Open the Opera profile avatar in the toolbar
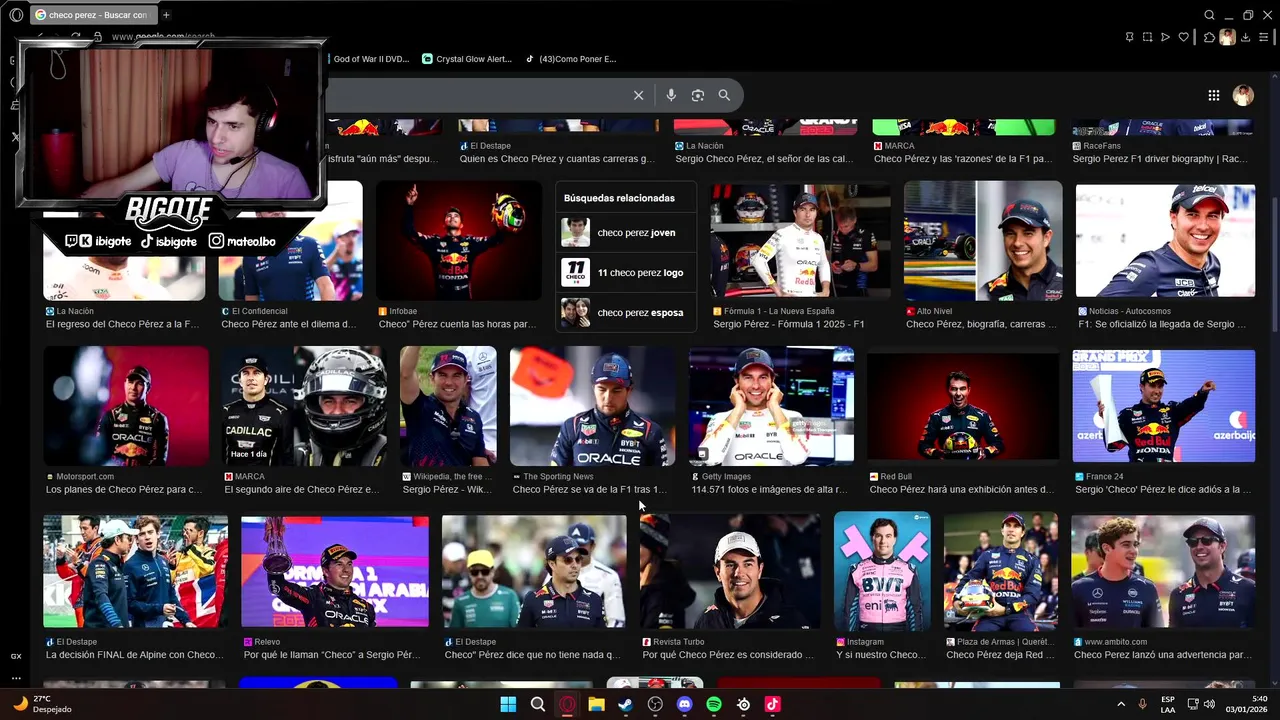Screen dimensions: 1280x720 coord(1227,37)
